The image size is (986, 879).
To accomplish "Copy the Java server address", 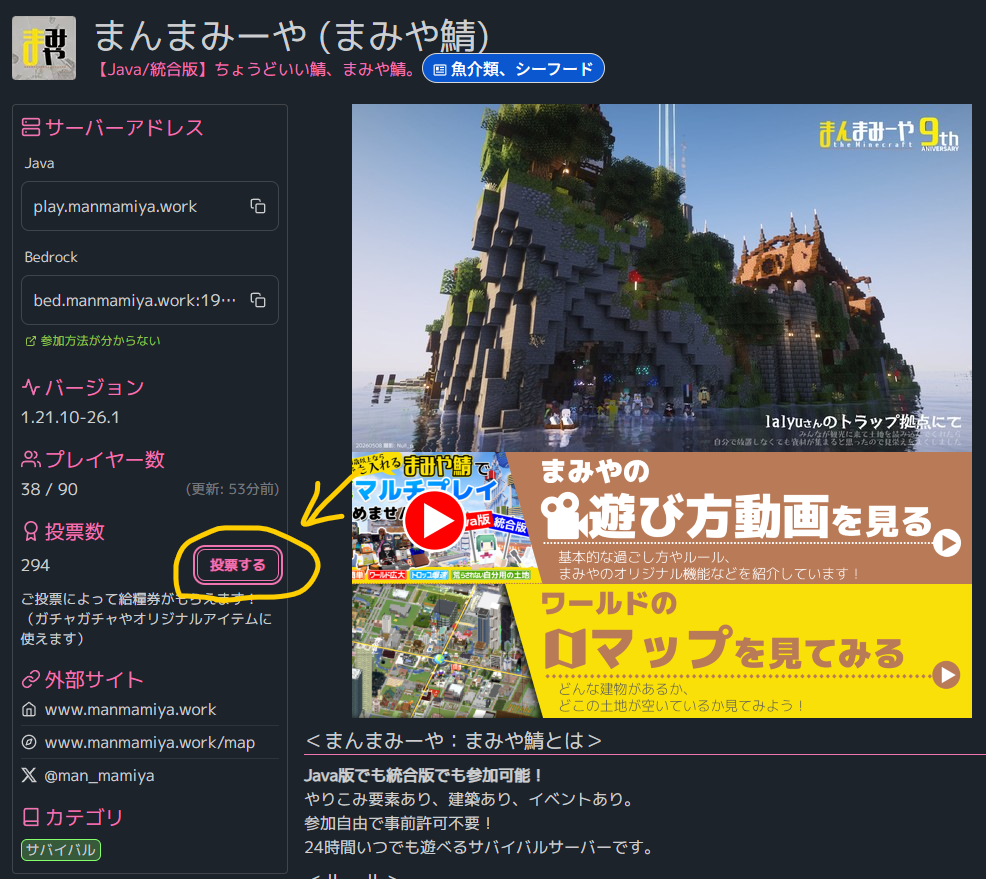I will [x=258, y=206].
